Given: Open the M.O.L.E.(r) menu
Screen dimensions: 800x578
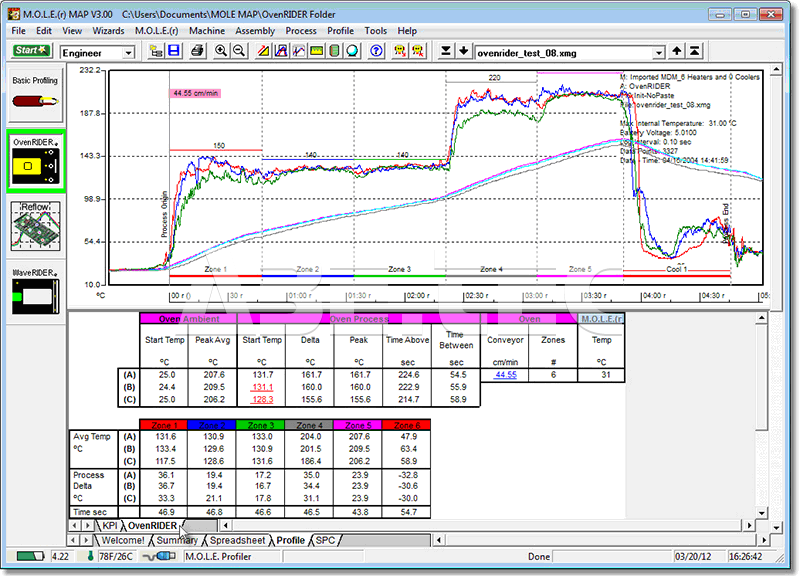Looking at the screenshot, I should [x=157, y=31].
